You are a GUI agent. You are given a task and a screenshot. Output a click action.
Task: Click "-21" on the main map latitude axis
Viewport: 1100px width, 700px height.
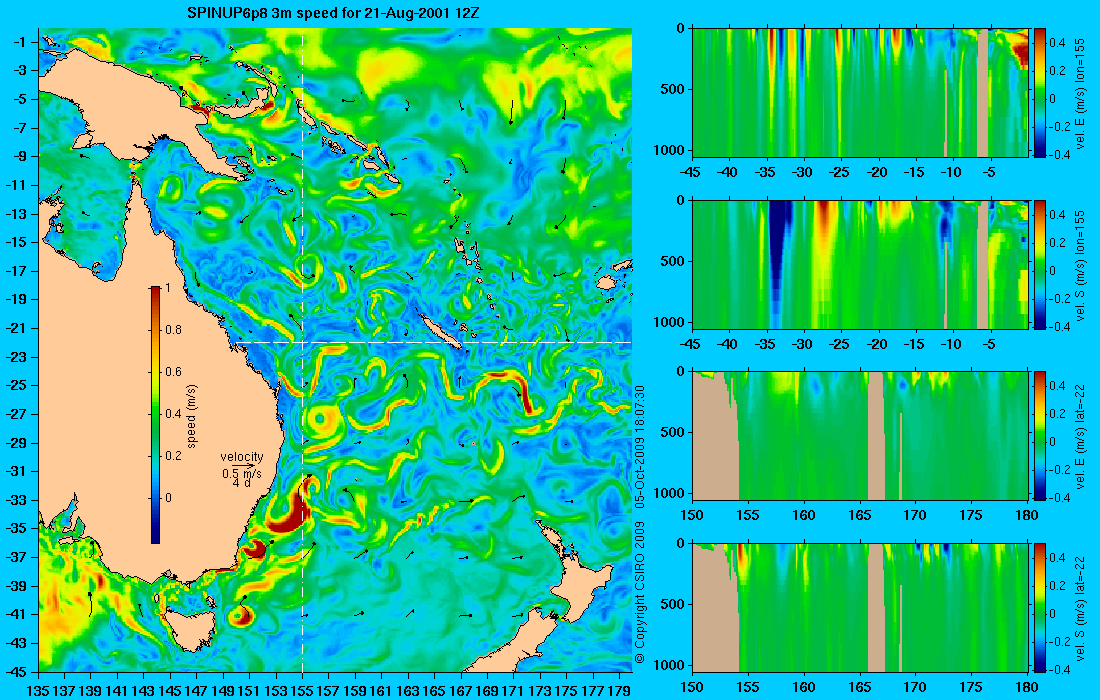pos(15,328)
